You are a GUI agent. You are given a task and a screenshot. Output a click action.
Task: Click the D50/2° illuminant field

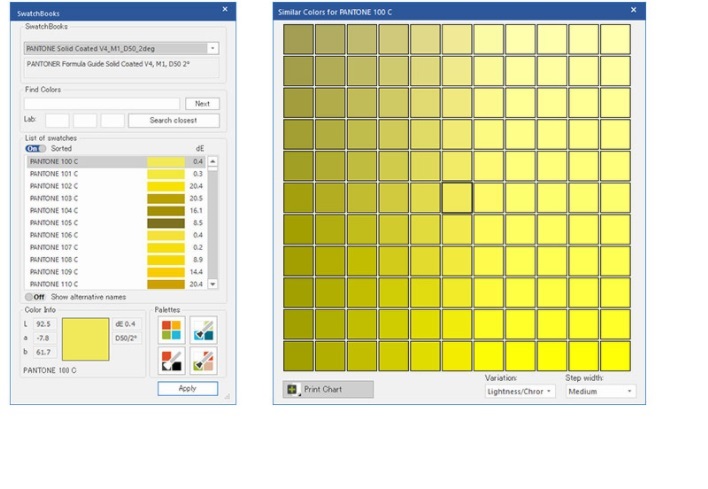point(126,338)
